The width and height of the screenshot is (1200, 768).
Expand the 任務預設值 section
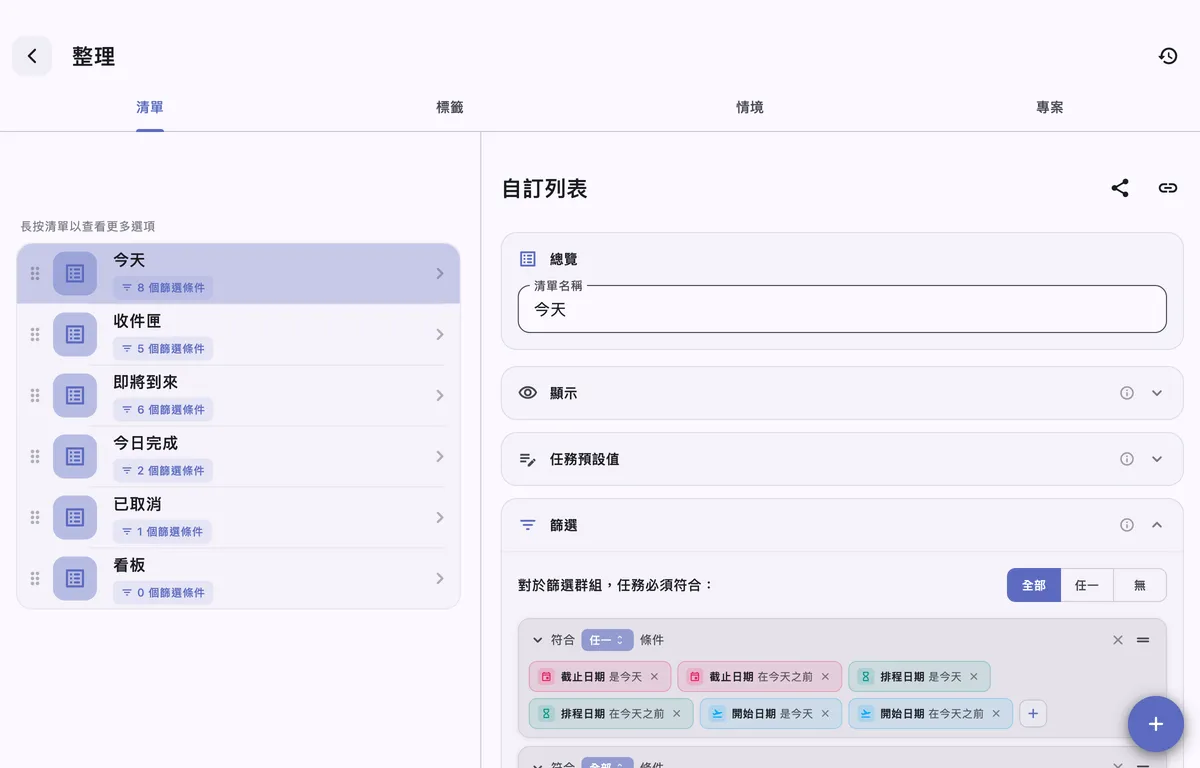pos(1157,459)
